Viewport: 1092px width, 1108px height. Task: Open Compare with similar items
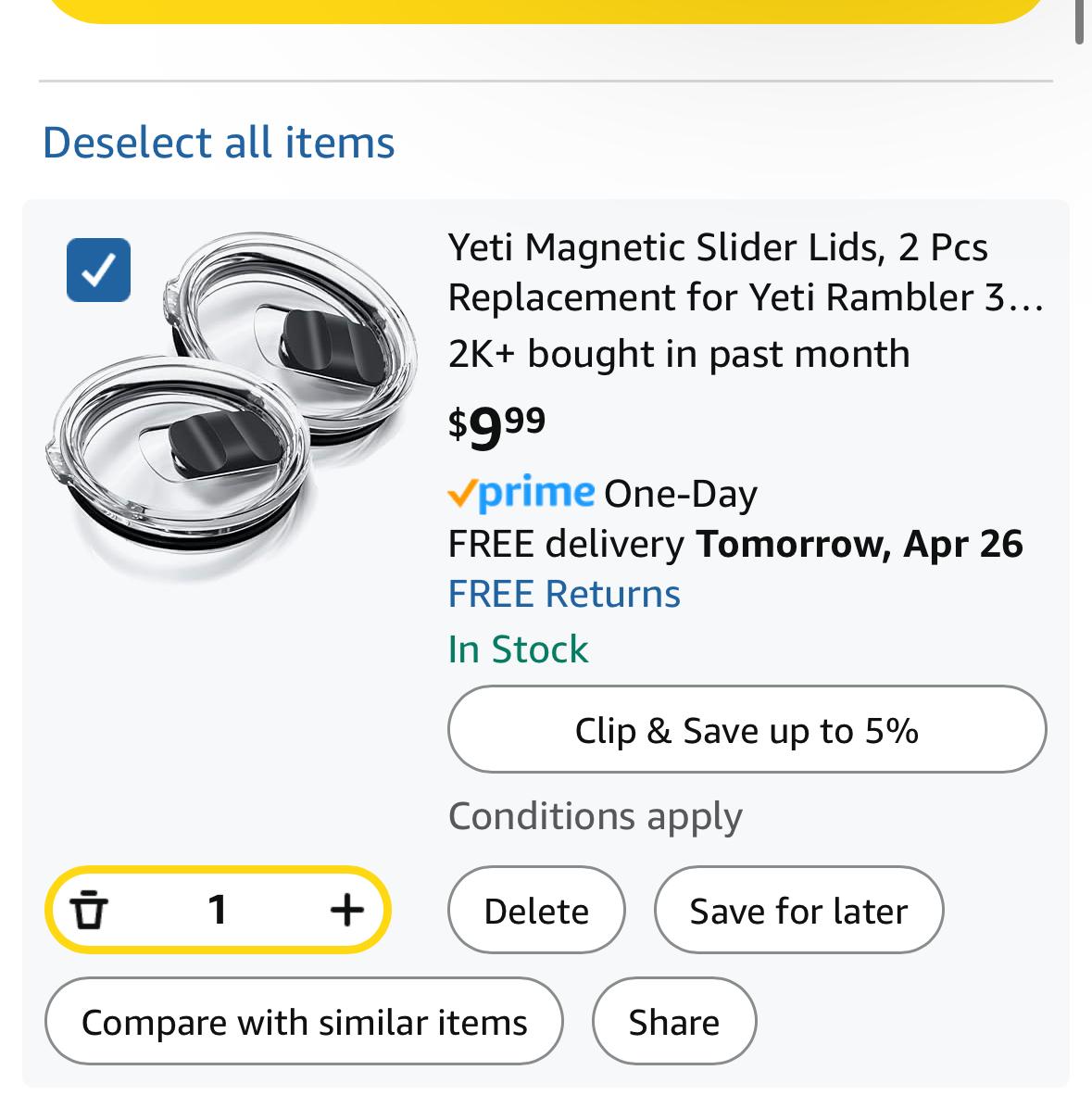(304, 1021)
